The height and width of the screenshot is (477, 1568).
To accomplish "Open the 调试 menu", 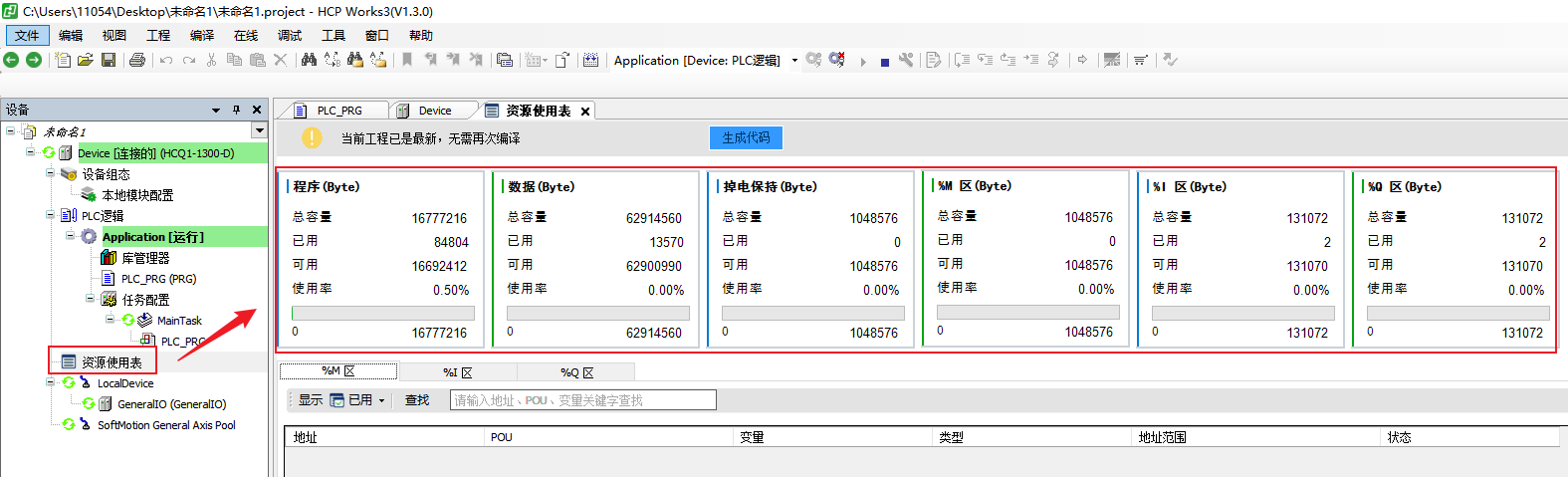I will click(x=290, y=35).
